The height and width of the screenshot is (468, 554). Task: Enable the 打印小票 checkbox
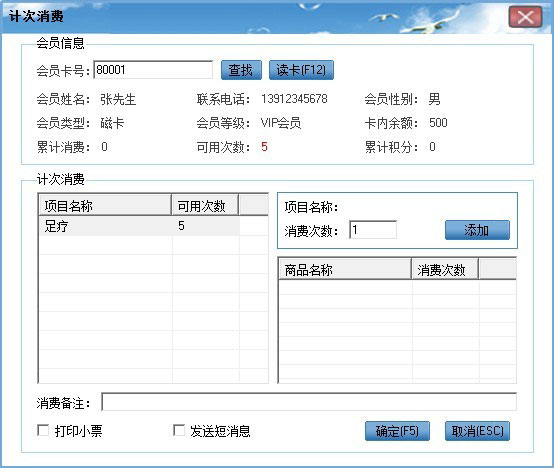43,431
